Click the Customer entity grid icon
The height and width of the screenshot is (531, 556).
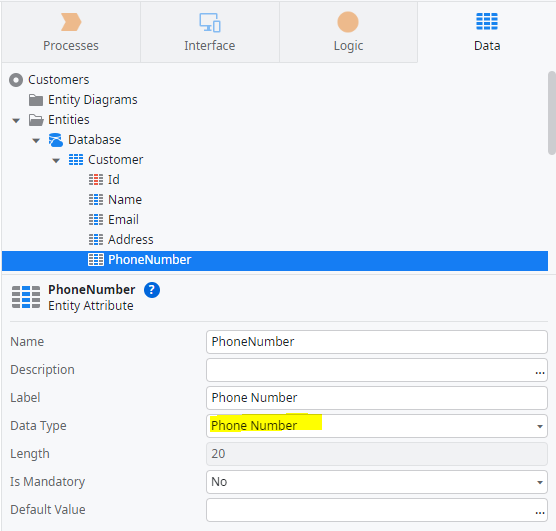tap(76, 160)
